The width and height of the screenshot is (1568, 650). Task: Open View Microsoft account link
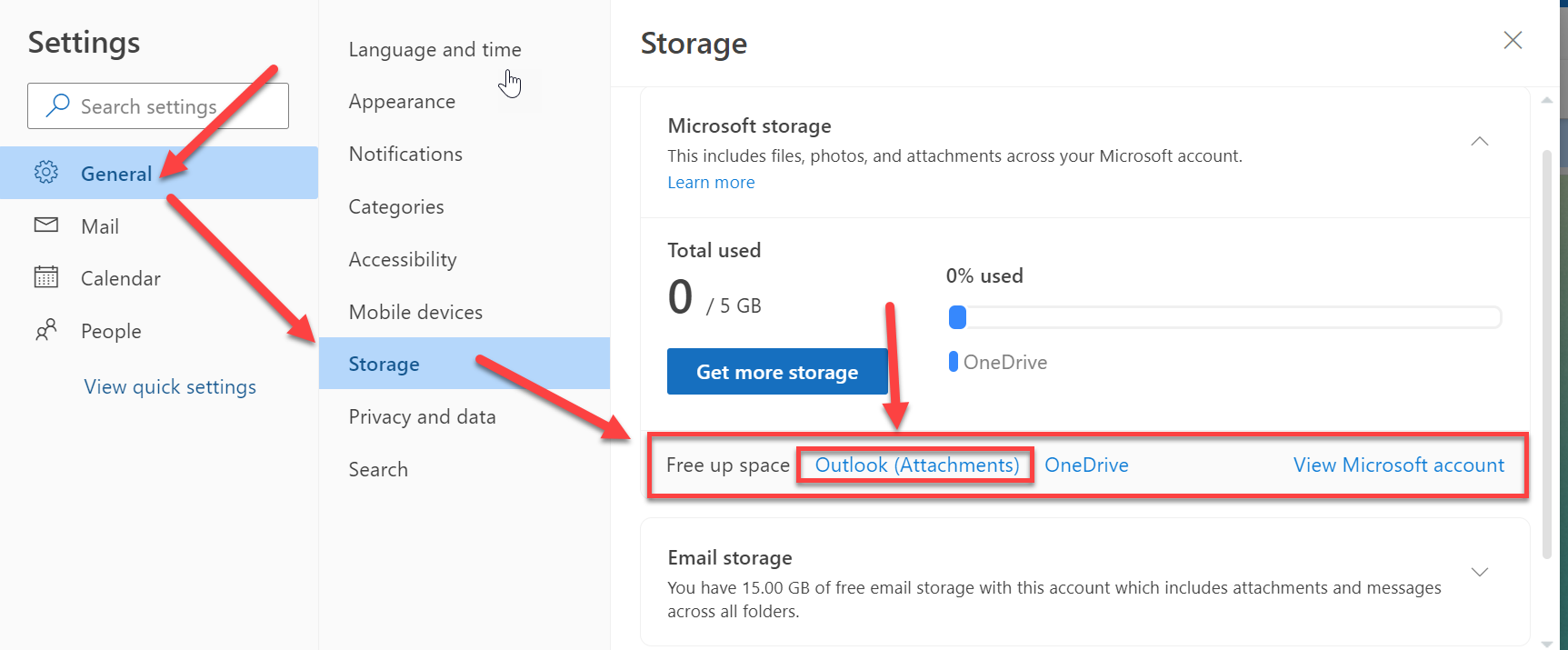click(x=1398, y=465)
